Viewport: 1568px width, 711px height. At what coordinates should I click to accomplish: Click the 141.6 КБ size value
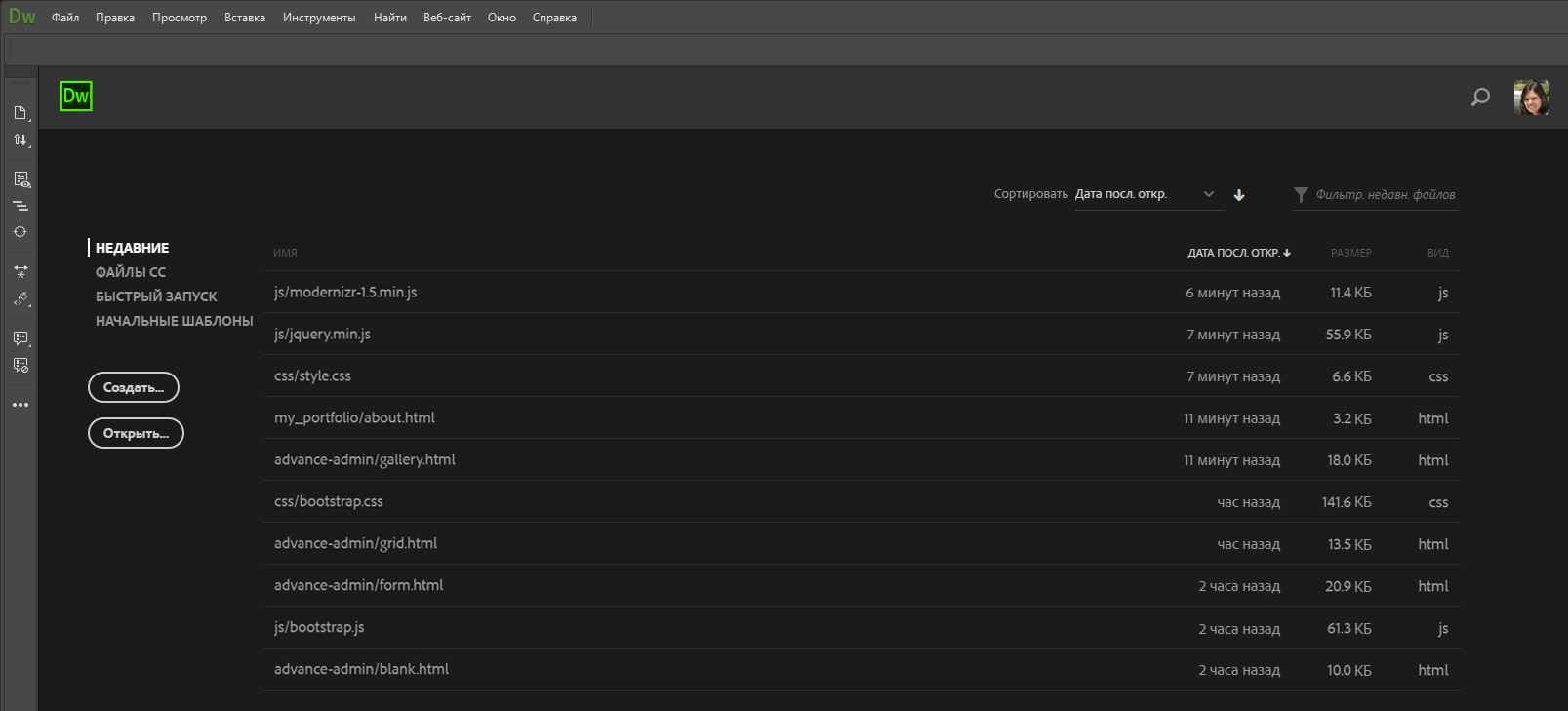pos(1347,502)
